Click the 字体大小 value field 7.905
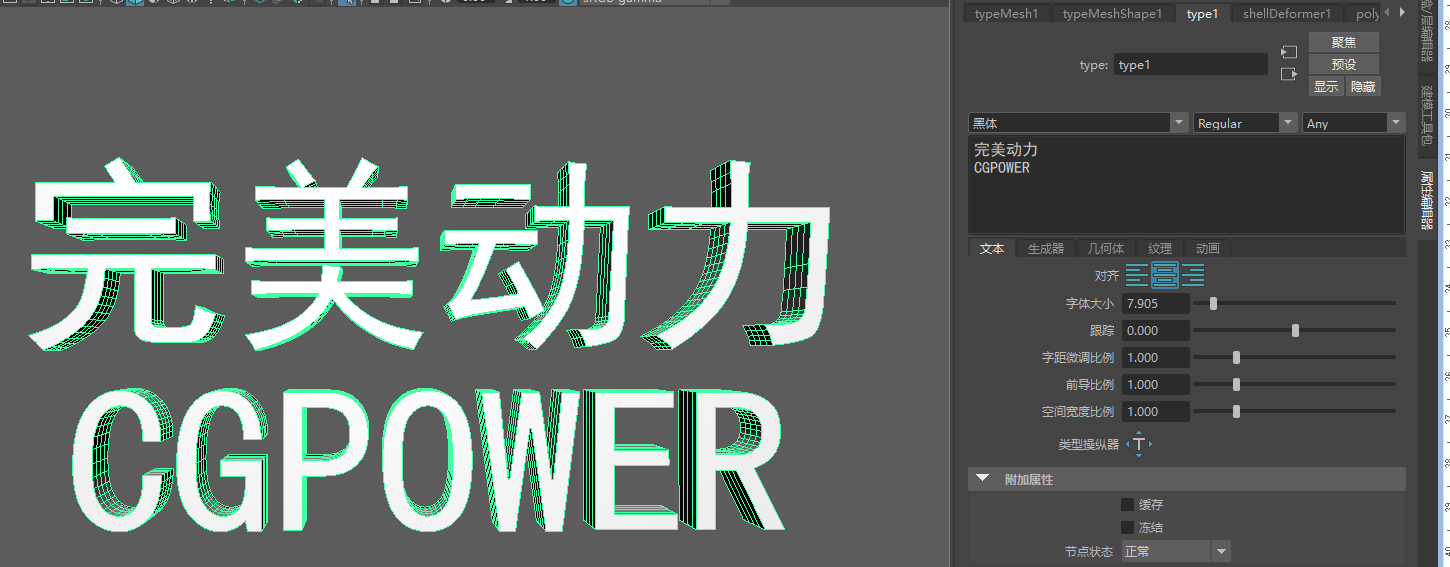This screenshot has width=1450, height=567. tap(1155, 303)
